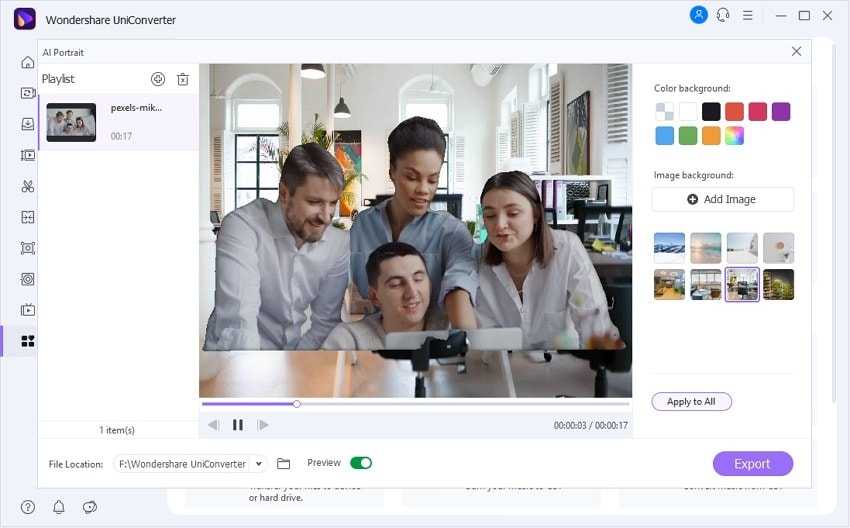850x528 pixels.
Task: Click the Export button
Action: pyautogui.click(x=752, y=464)
